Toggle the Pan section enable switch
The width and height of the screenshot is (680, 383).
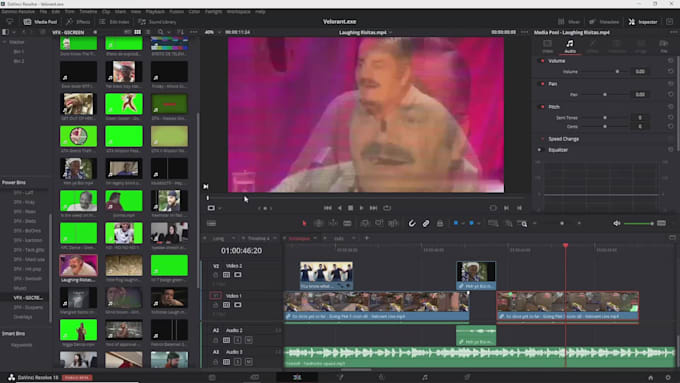pyautogui.click(x=542, y=84)
